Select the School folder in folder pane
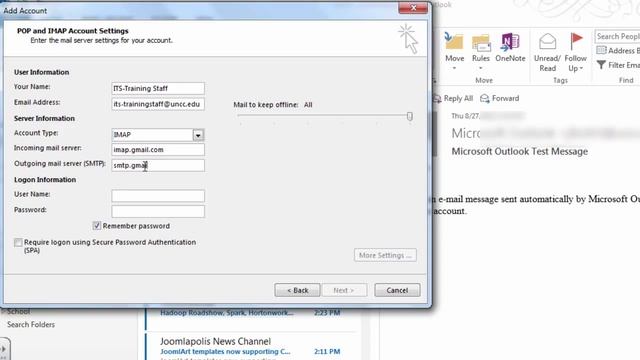 pyautogui.click(x=18, y=312)
